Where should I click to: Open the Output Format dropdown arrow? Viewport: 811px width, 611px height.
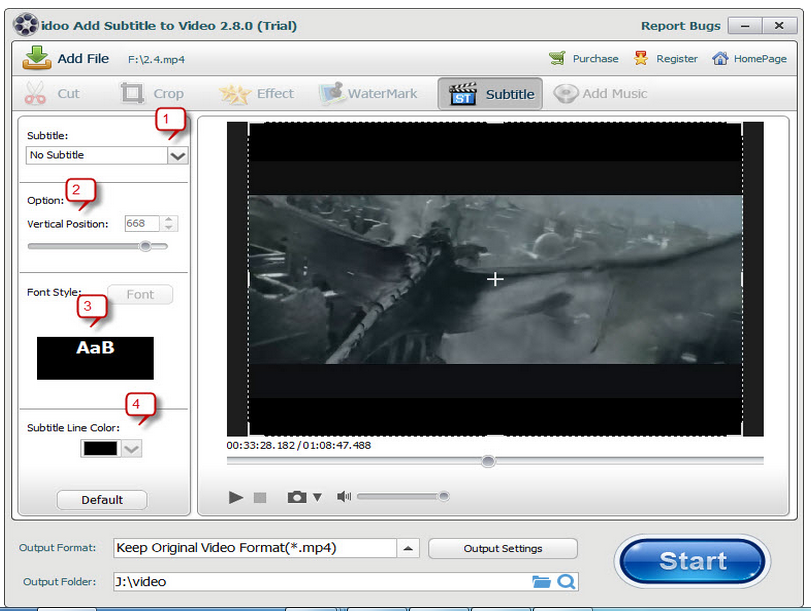pyautogui.click(x=408, y=548)
